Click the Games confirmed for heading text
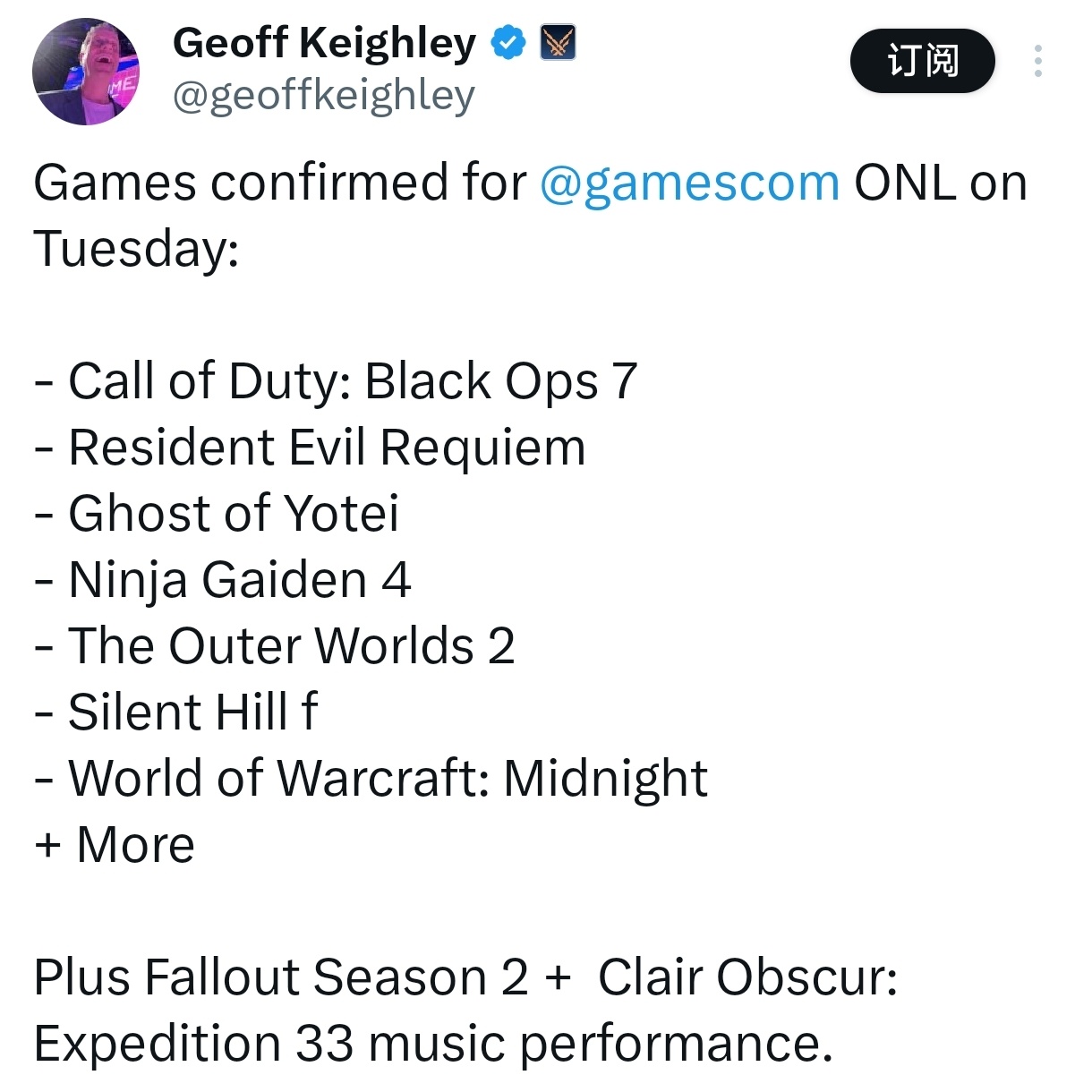 pyautogui.click(x=280, y=183)
